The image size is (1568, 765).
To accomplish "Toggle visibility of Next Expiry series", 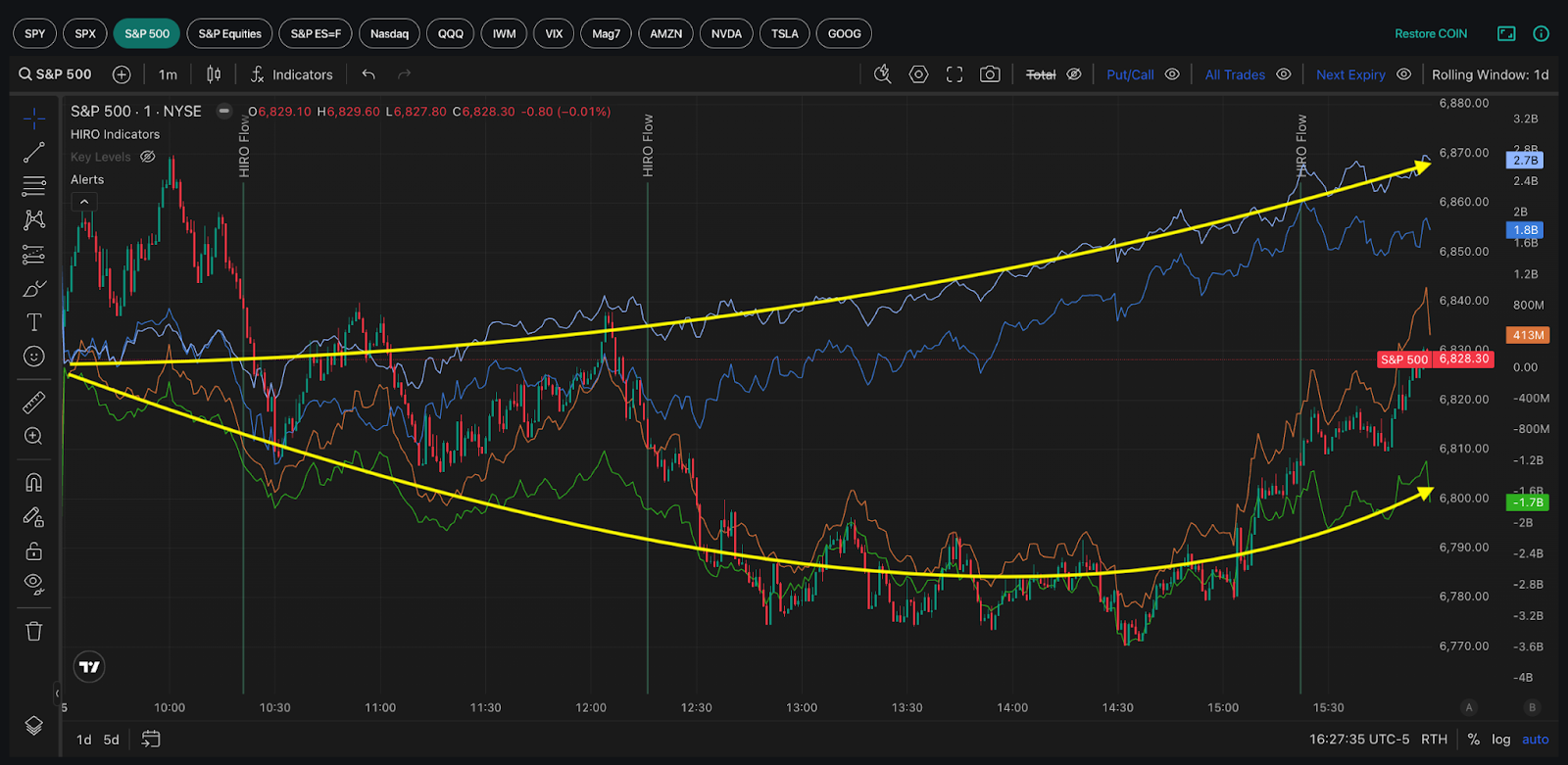I will [1403, 74].
